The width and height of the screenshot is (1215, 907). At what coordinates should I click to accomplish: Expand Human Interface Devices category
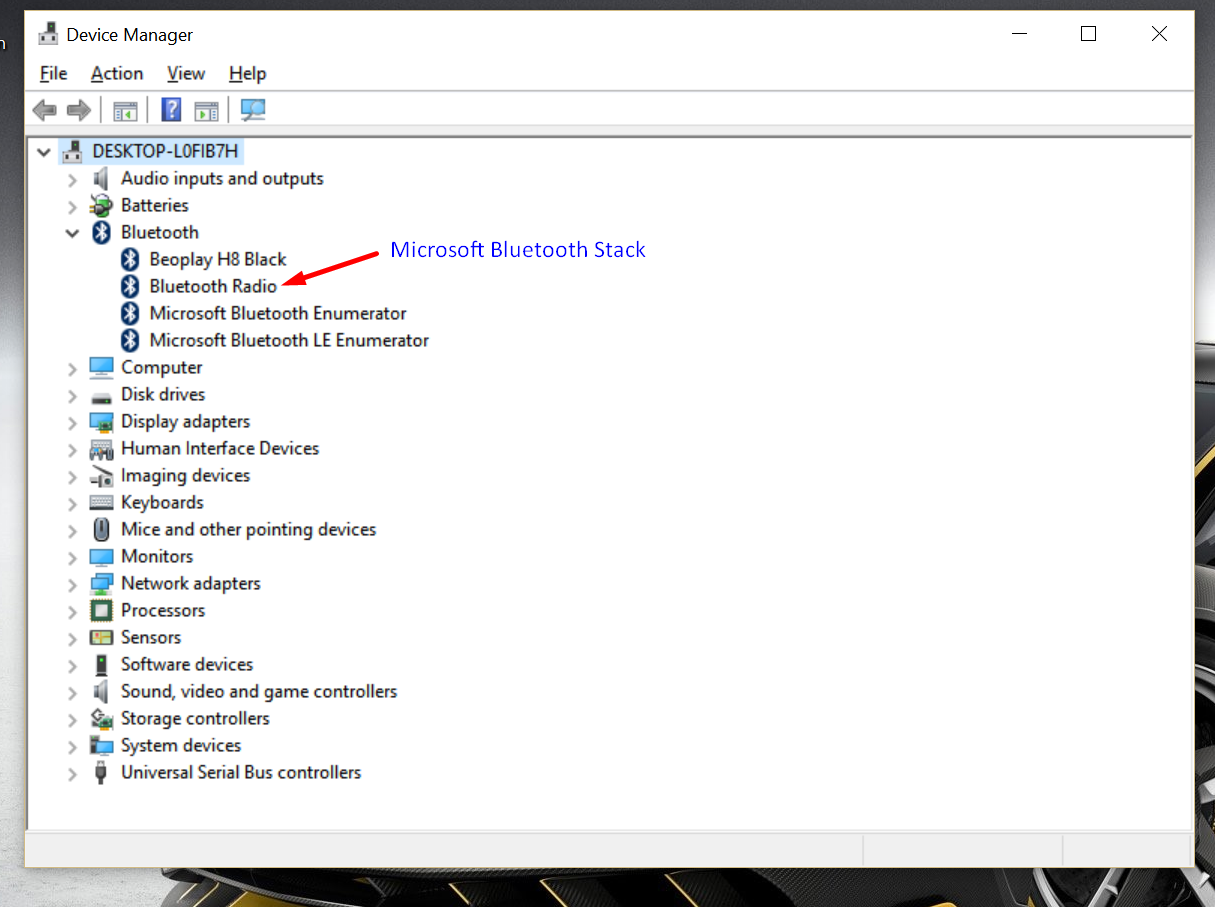pos(72,449)
